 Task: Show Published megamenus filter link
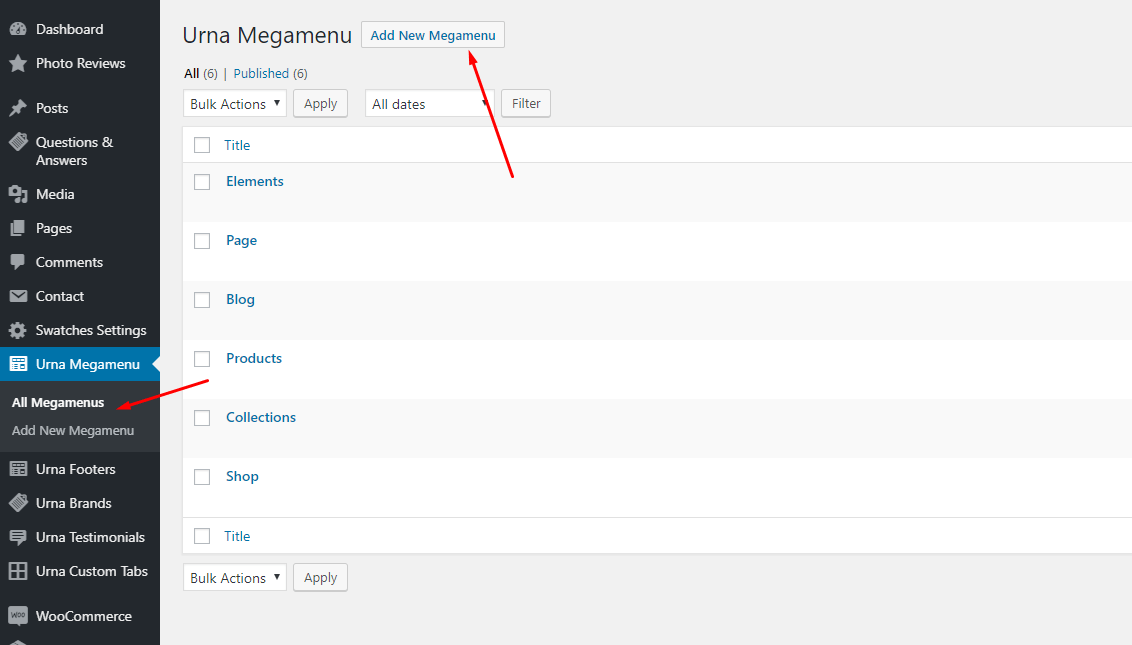261,74
